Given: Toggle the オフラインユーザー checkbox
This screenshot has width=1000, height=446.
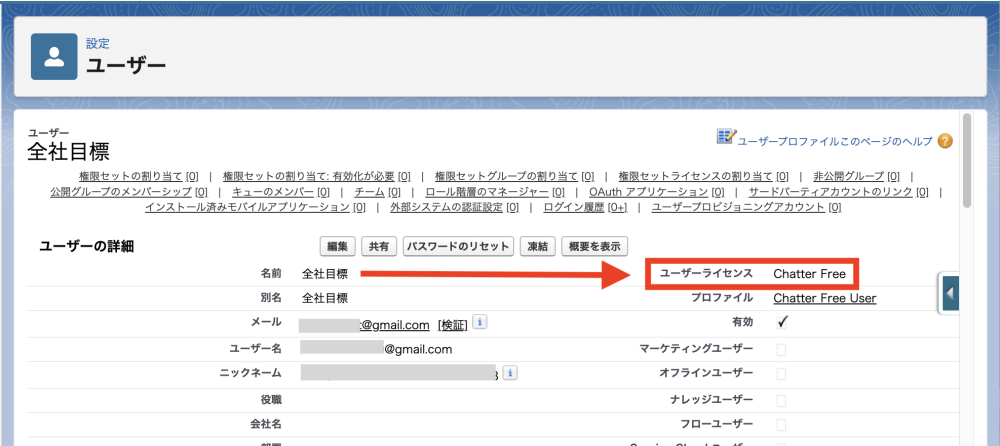Looking at the screenshot, I should pyautogui.click(x=782, y=373).
